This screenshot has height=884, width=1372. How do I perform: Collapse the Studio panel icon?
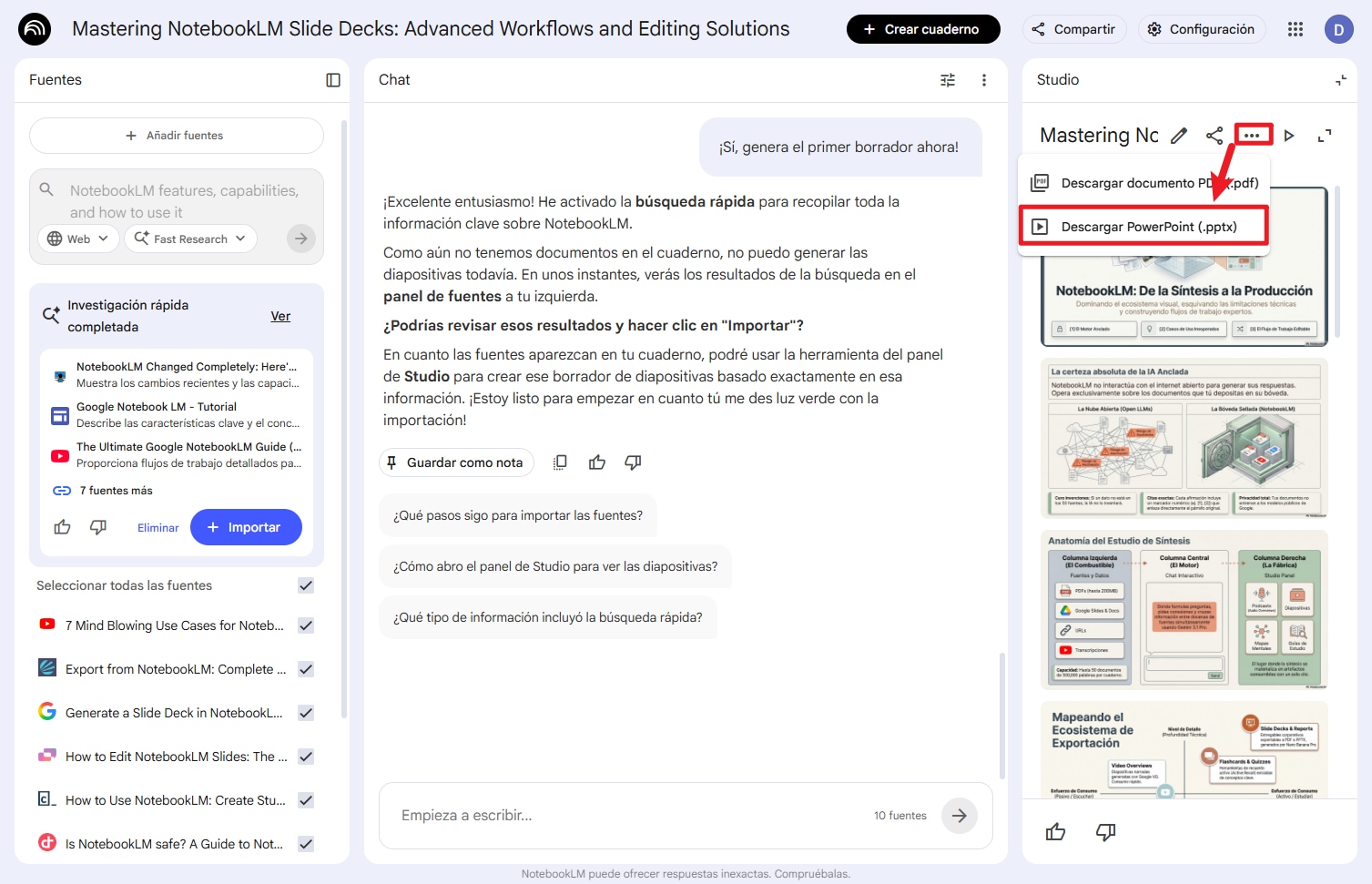tap(1341, 80)
